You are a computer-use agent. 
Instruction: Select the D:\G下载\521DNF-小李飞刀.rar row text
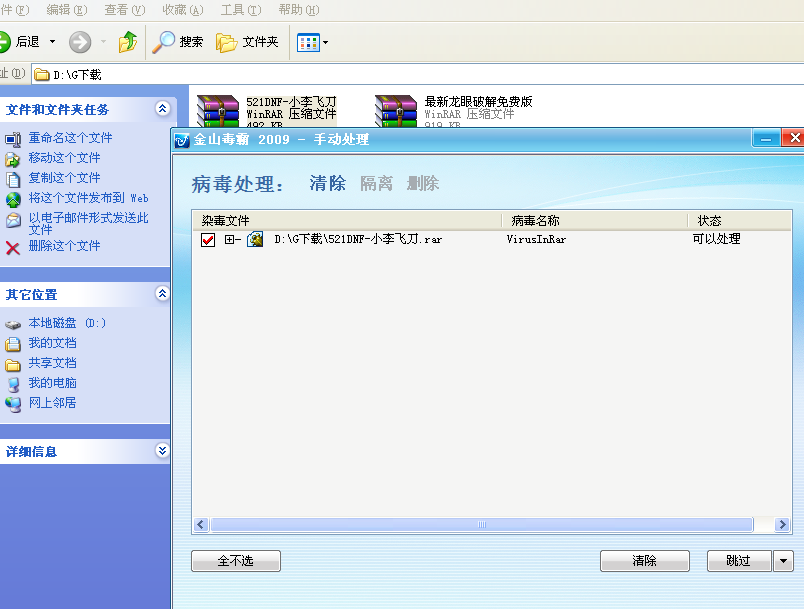coord(358,239)
